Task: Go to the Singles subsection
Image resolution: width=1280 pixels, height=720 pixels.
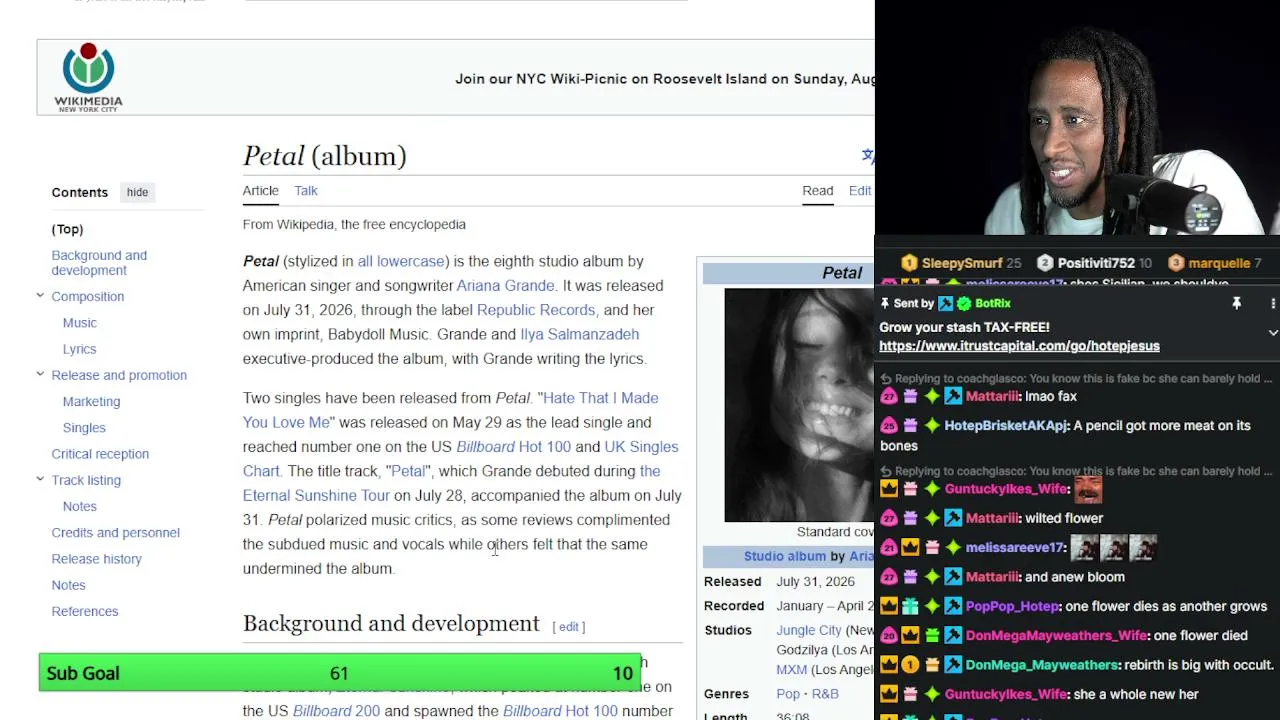Action: coord(84,428)
